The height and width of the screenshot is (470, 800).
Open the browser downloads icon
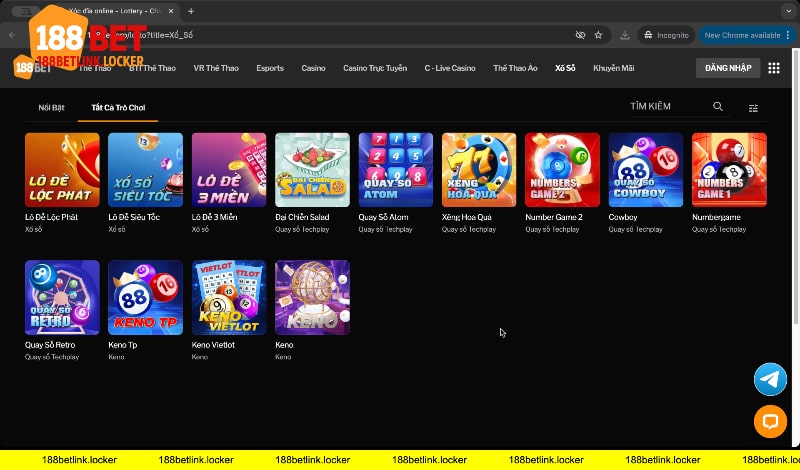point(625,34)
